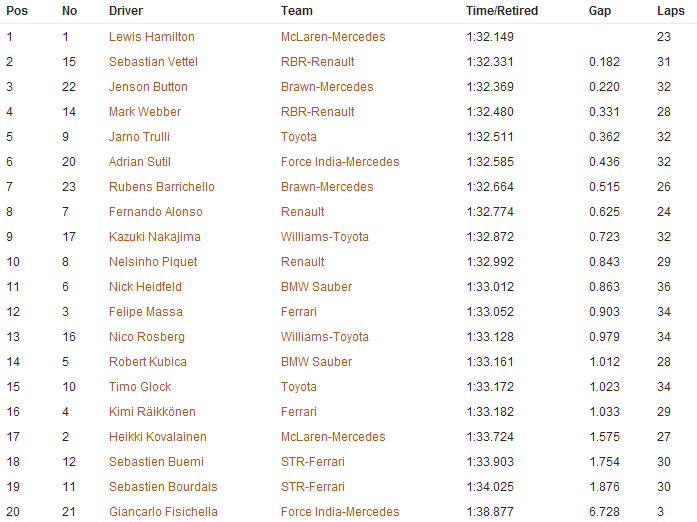Image resolution: width=697 pixels, height=522 pixels.
Task: Click Jenson Button driver name
Action: click(148, 87)
